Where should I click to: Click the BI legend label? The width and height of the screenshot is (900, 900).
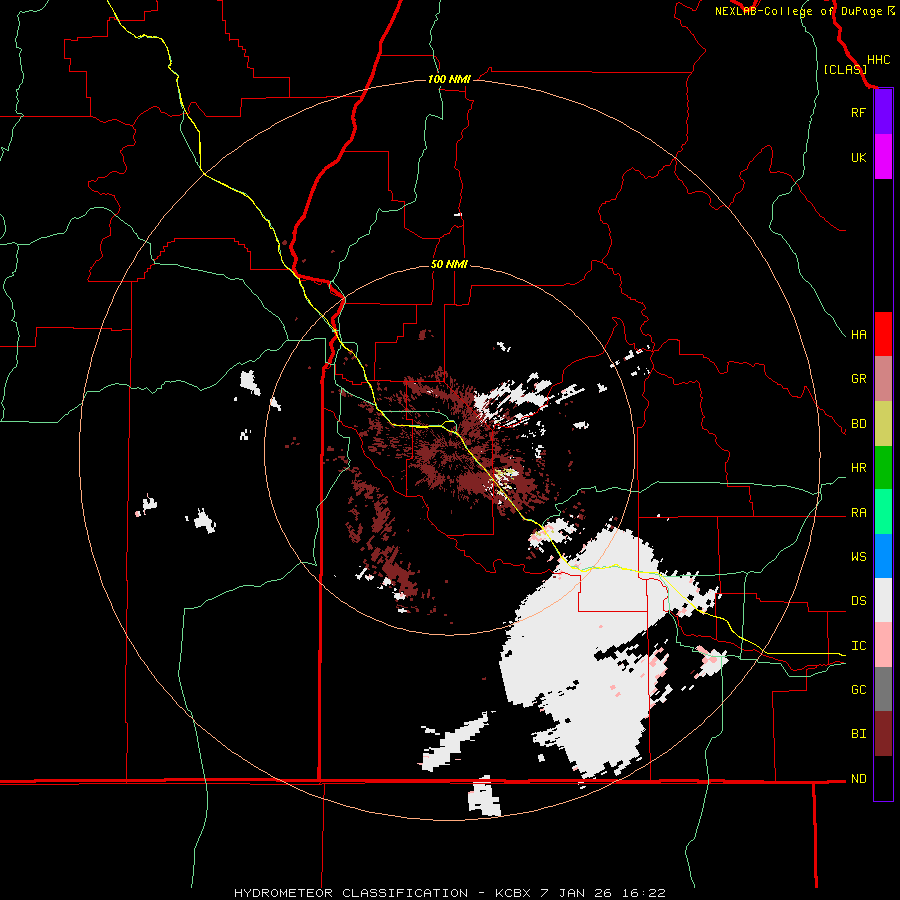click(858, 734)
